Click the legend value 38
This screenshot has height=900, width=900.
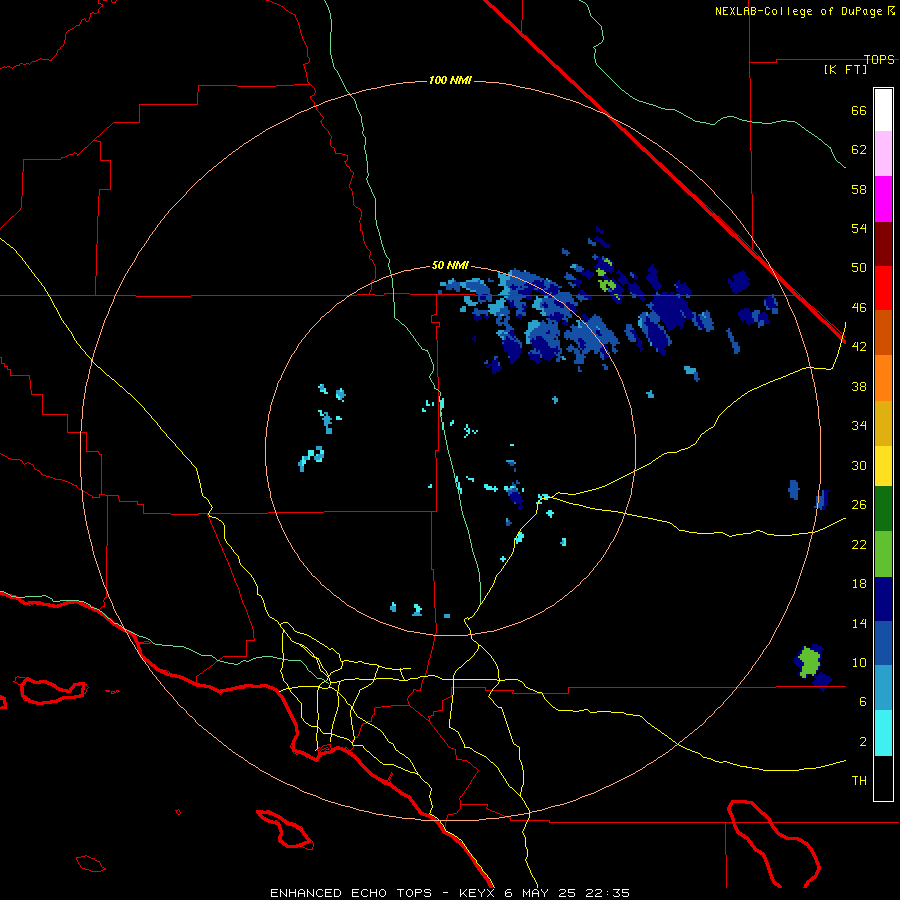[x=859, y=386]
